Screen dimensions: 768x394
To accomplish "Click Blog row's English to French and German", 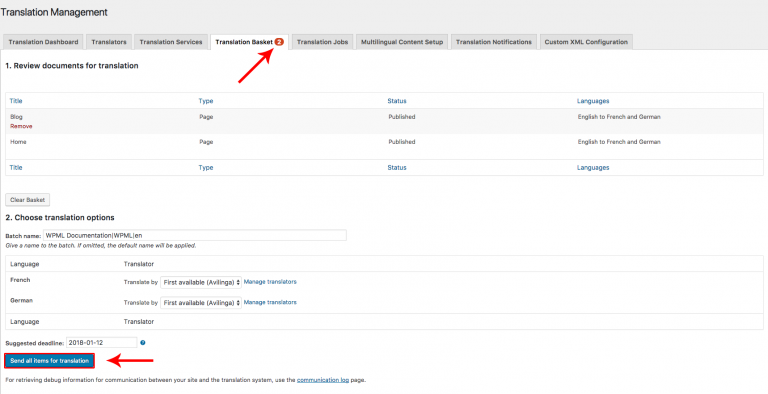I will pos(619,117).
